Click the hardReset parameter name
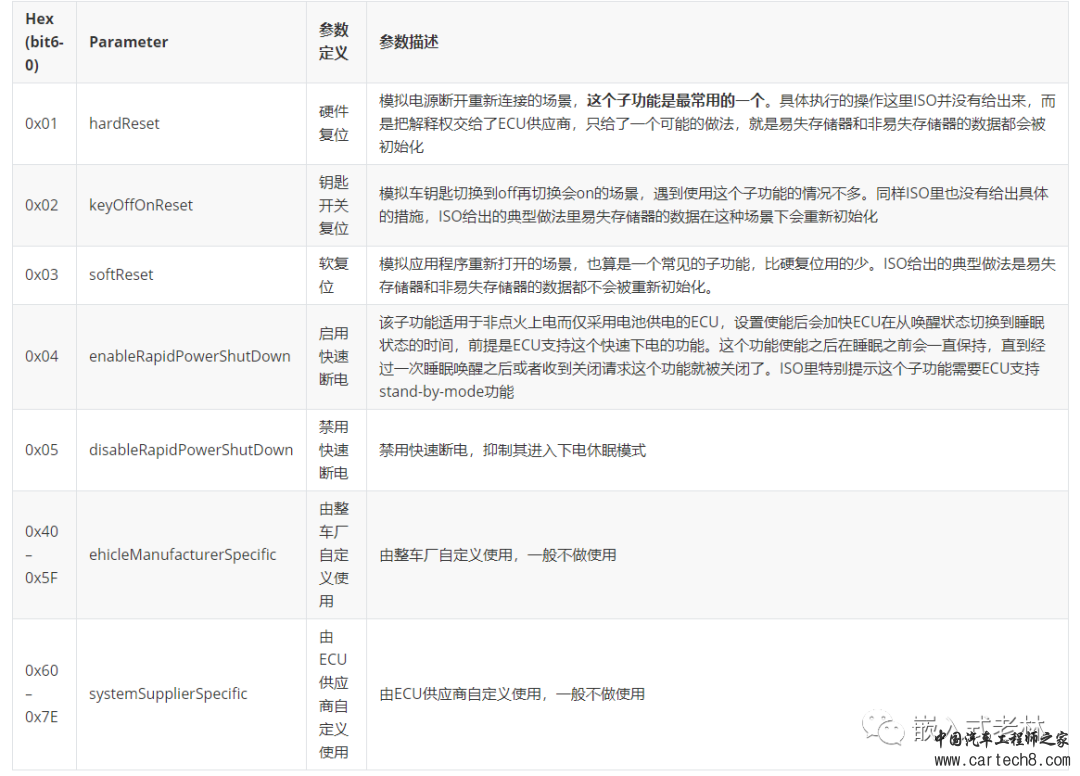The width and height of the screenshot is (1080, 776). coord(124,124)
